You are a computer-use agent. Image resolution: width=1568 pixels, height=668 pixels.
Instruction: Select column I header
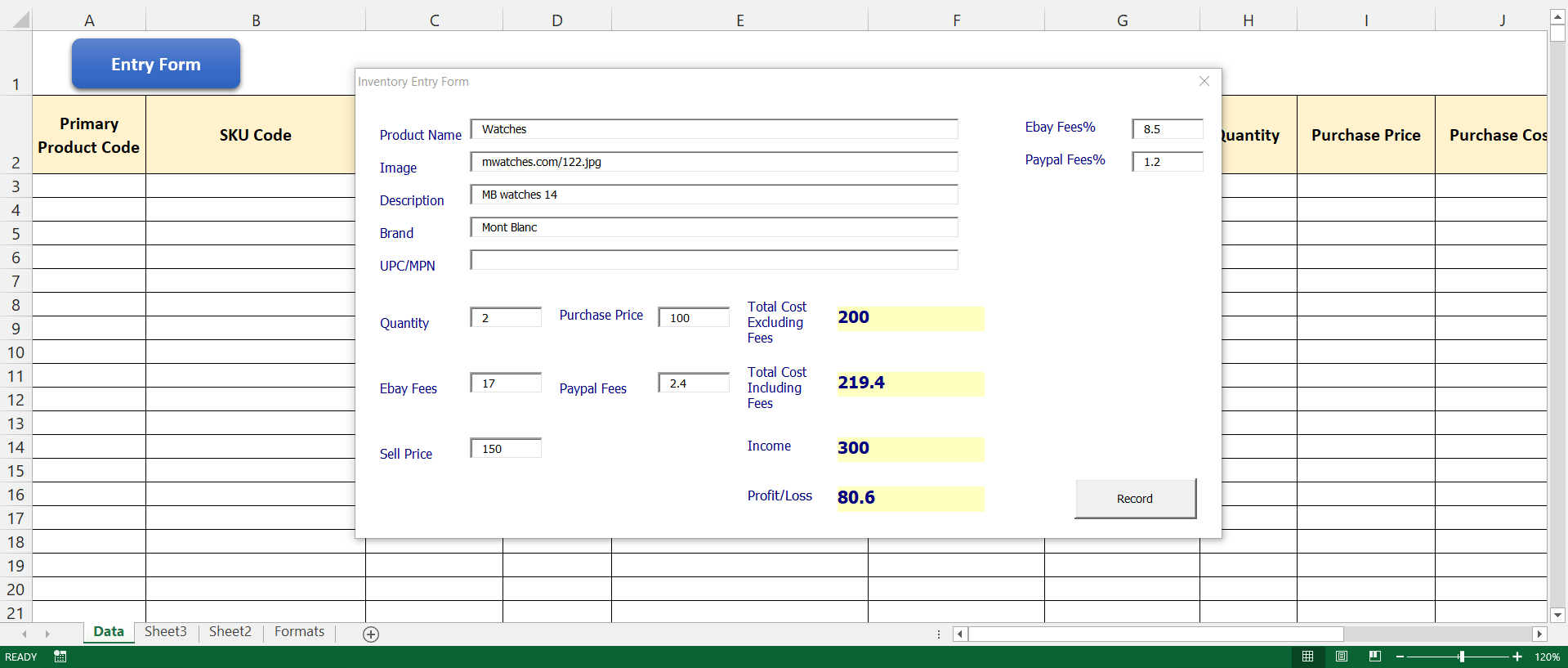coord(1366,20)
